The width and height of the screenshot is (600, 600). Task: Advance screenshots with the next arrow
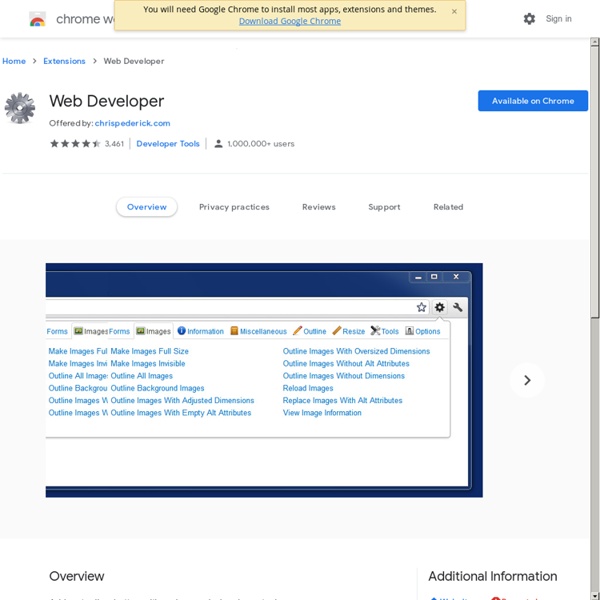click(x=527, y=380)
